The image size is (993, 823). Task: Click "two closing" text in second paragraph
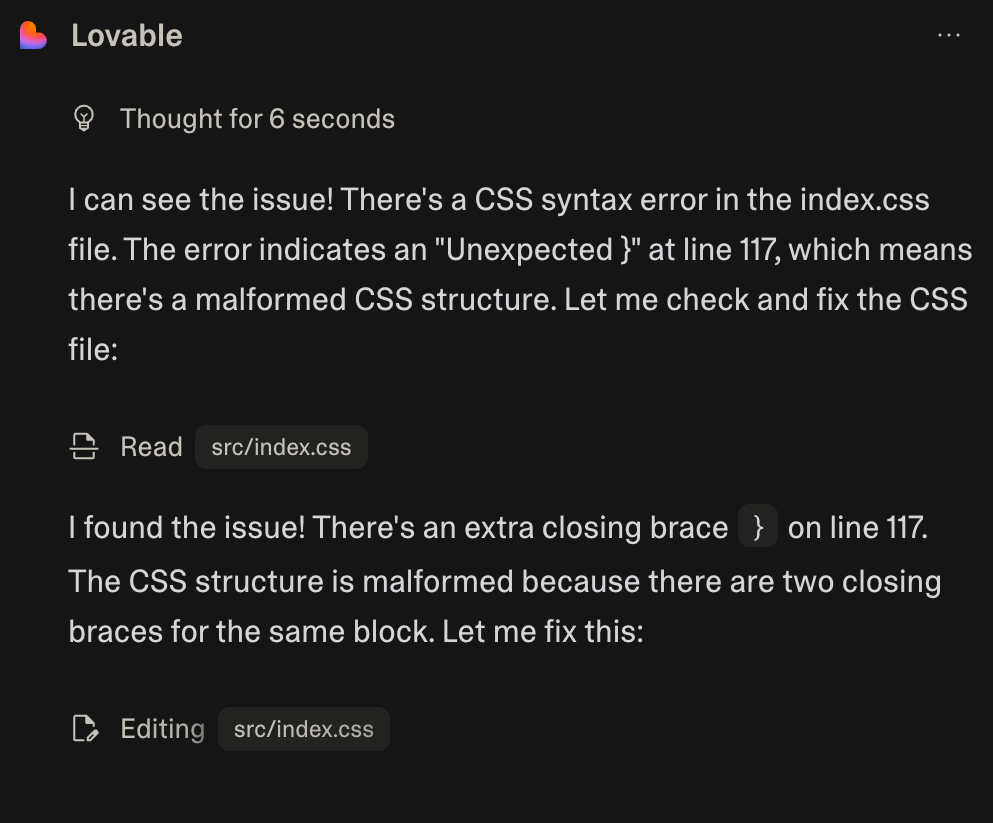click(x=862, y=581)
